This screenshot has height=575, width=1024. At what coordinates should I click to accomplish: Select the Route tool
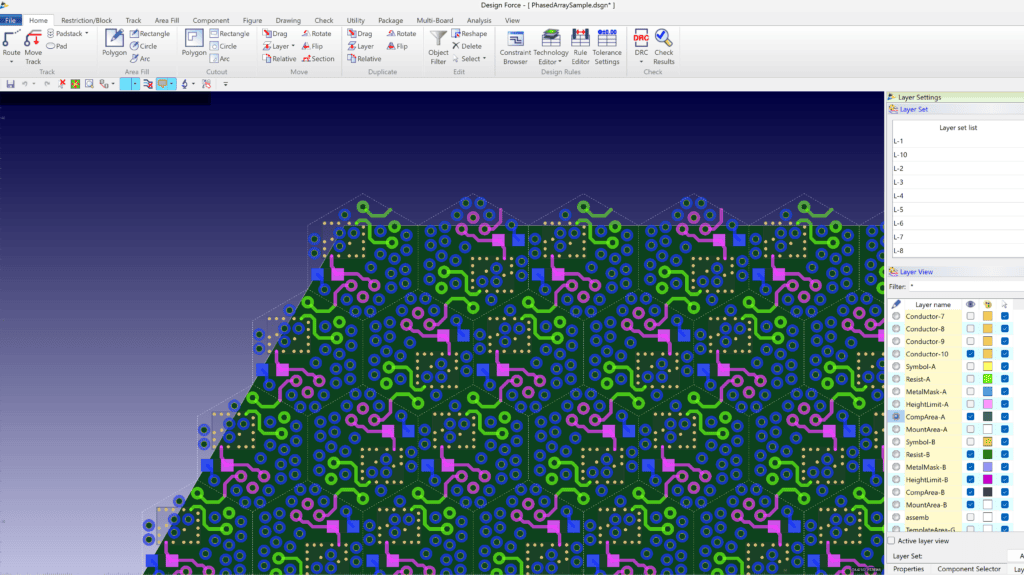pyautogui.click(x=11, y=42)
